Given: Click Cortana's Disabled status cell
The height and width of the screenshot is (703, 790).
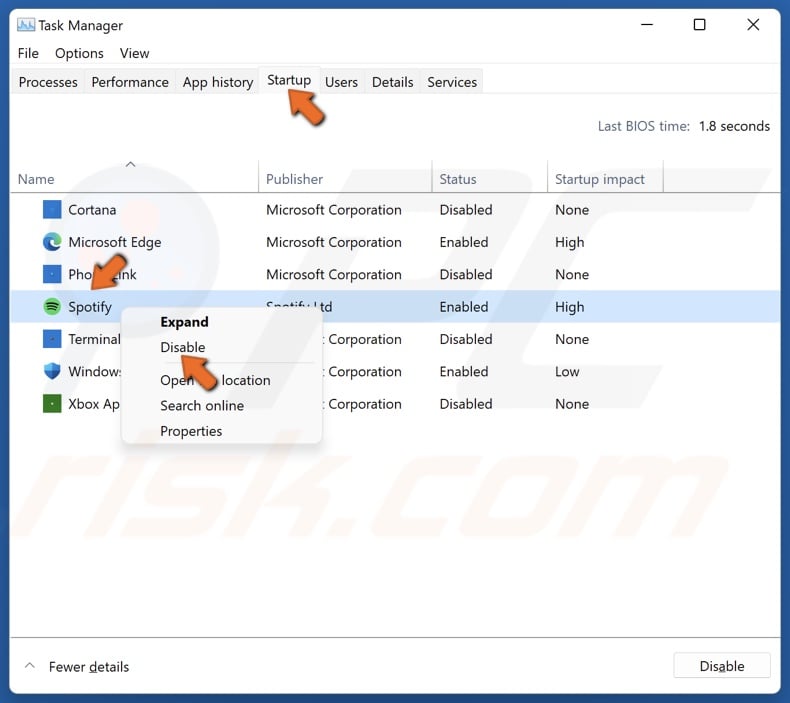Looking at the screenshot, I should click(x=466, y=210).
